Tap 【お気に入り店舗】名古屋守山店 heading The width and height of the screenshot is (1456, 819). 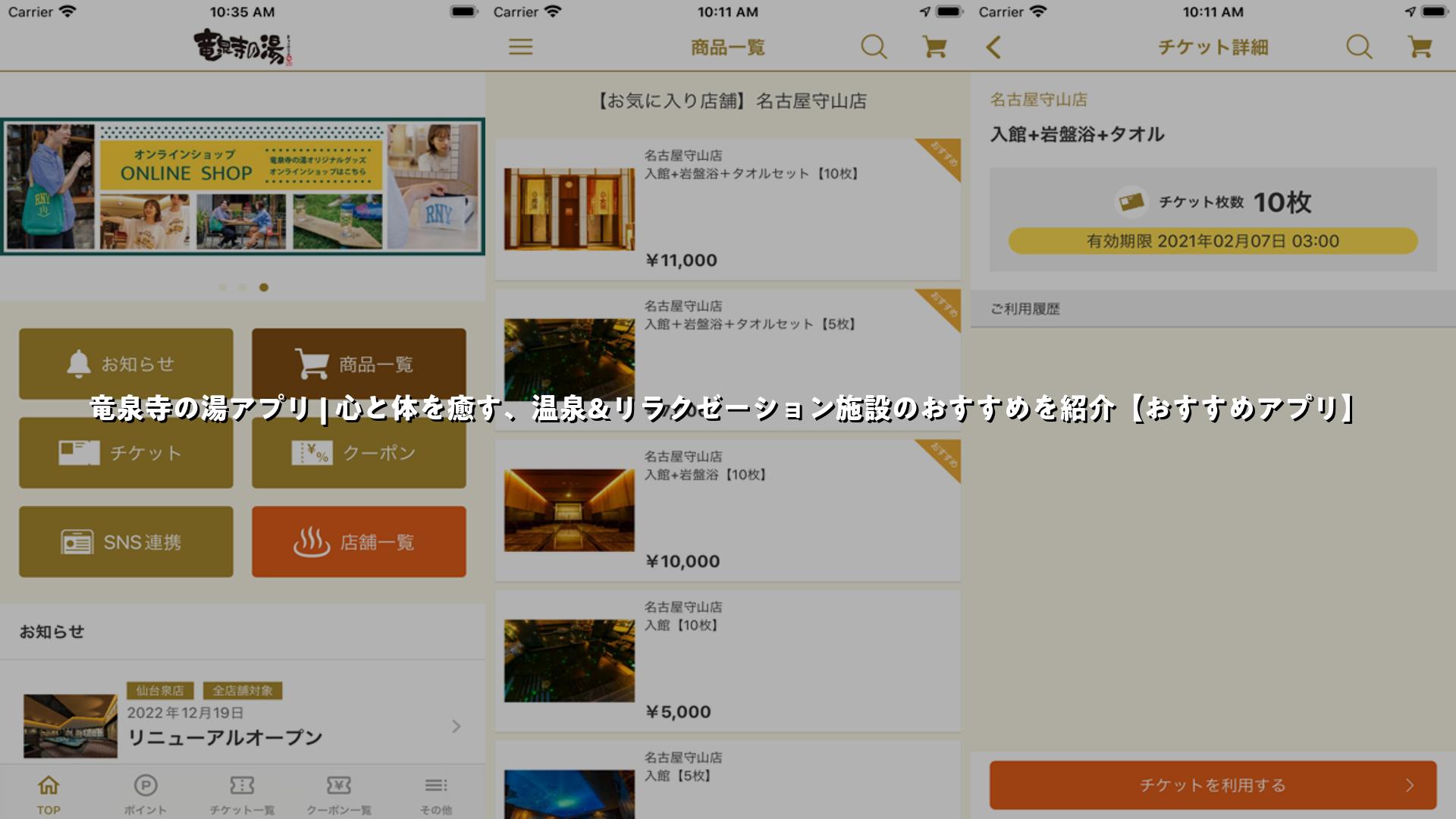pos(728,101)
